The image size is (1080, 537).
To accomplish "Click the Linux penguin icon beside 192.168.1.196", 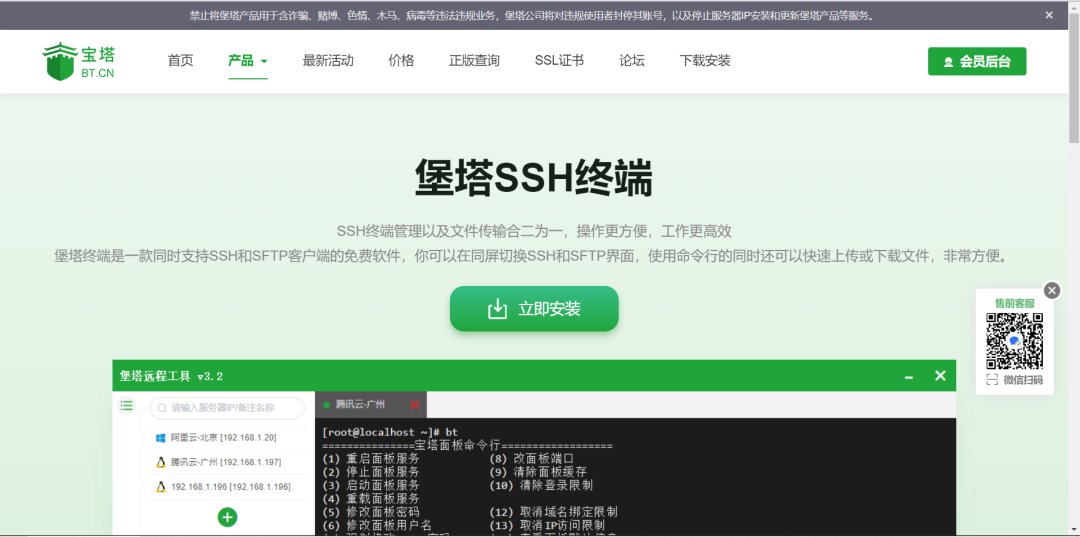I will pyautogui.click(x=160, y=487).
